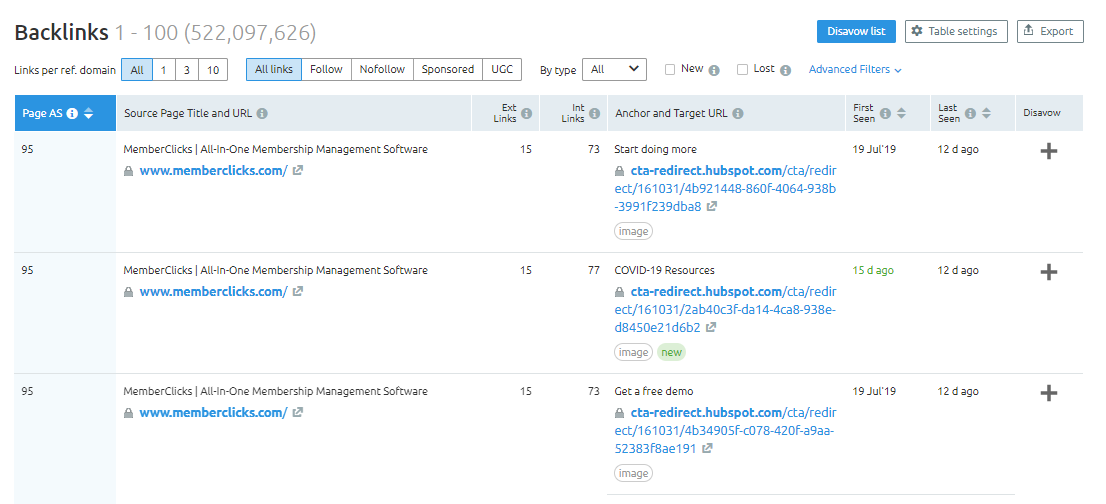Click disavow plus icon for COVID-19 Resources row

click(x=1048, y=272)
